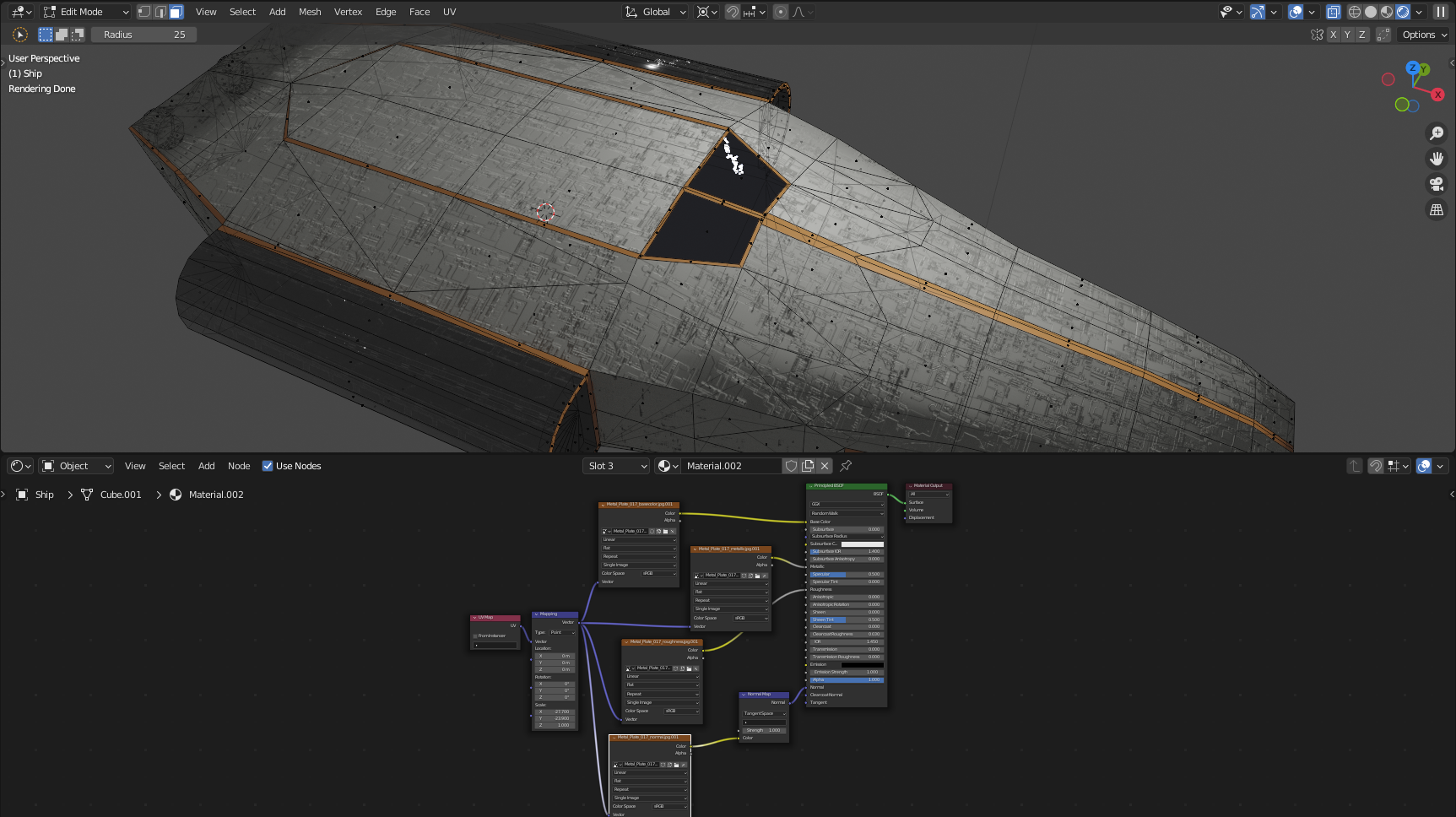Select the Mapping node header
Screen dimensions: 1456x817
click(555, 614)
